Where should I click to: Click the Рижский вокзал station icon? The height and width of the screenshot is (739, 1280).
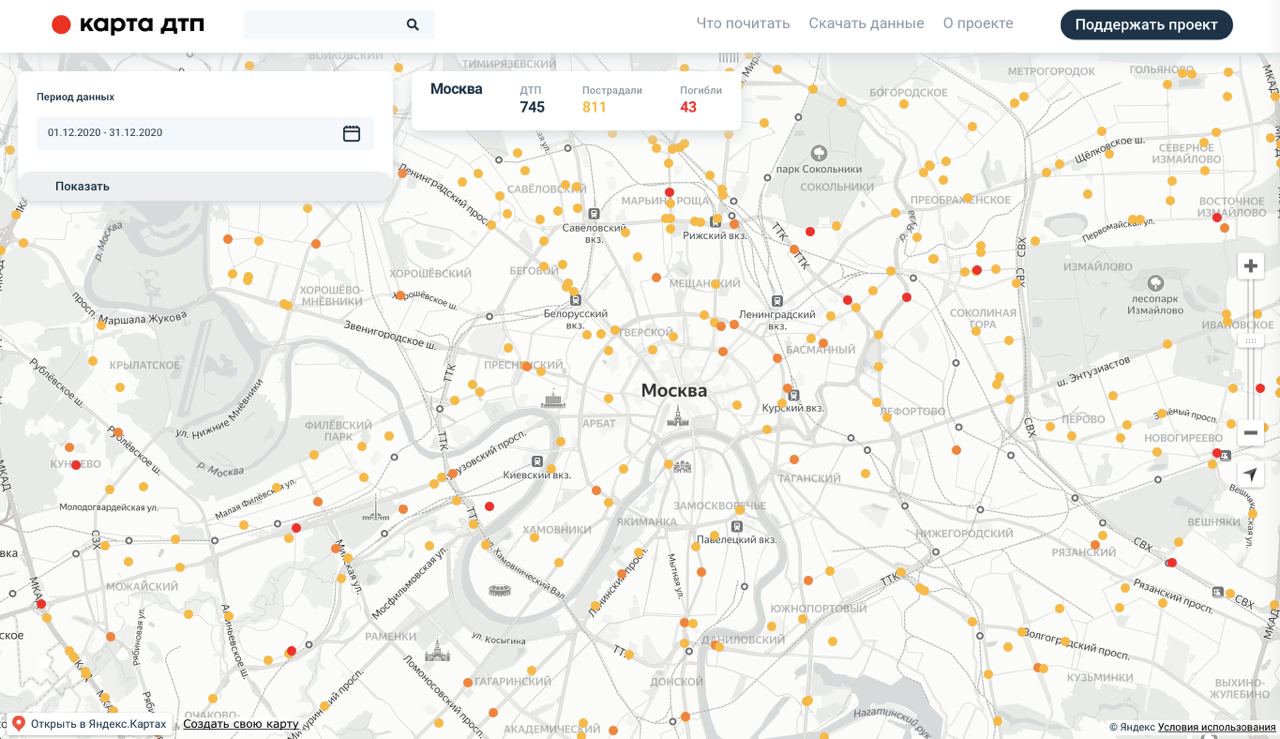(x=715, y=221)
